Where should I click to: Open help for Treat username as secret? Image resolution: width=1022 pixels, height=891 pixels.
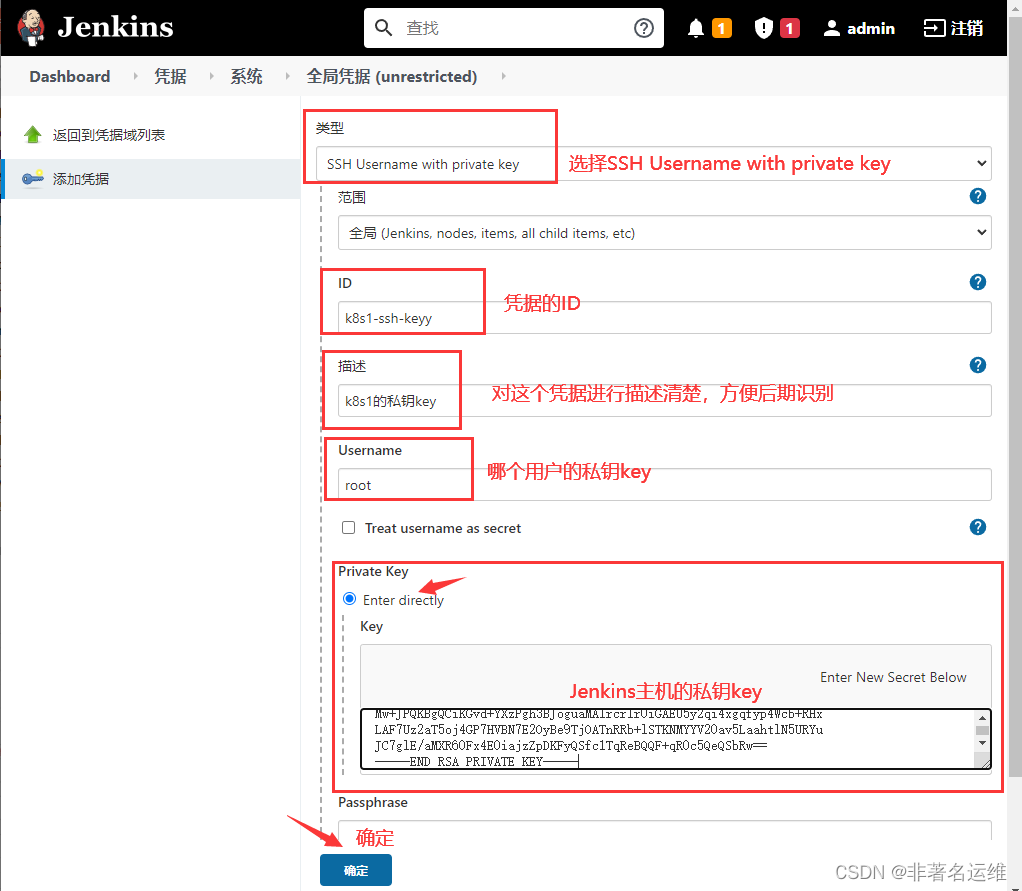pyautogui.click(x=978, y=527)
